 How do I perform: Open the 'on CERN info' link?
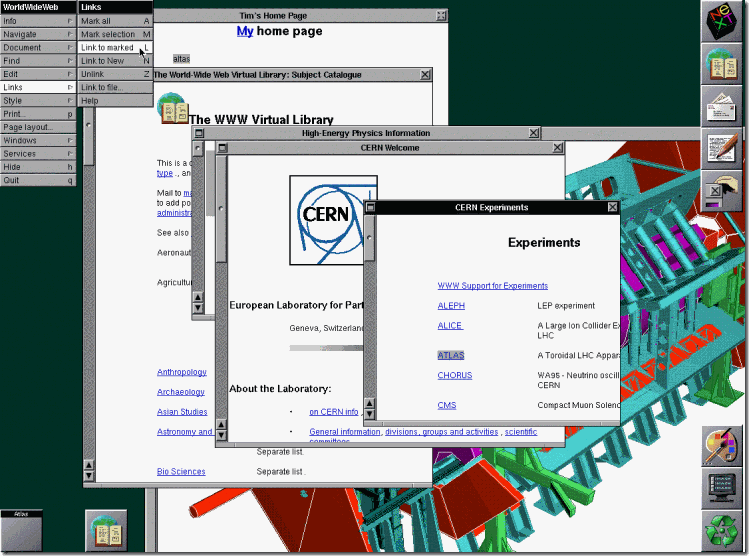pyautogui.click(x=333, y=412)
